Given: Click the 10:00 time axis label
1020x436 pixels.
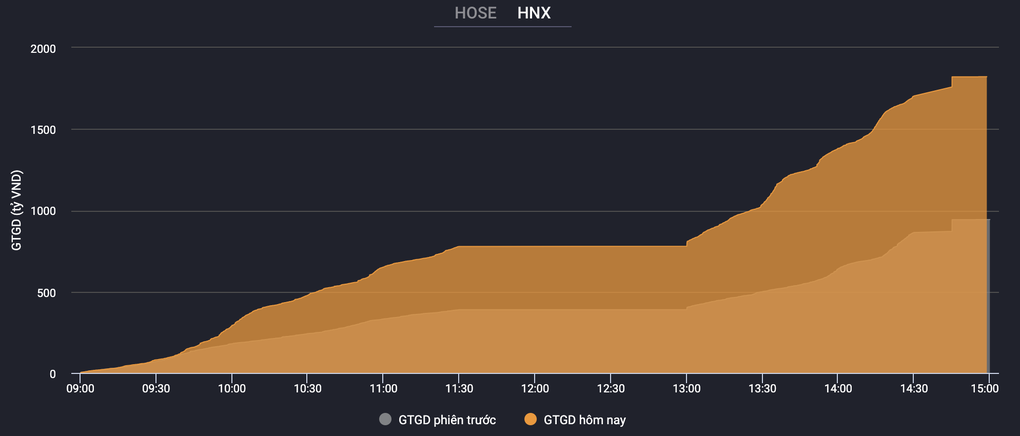Looking at the screenshot, I should tap(232, 390).
